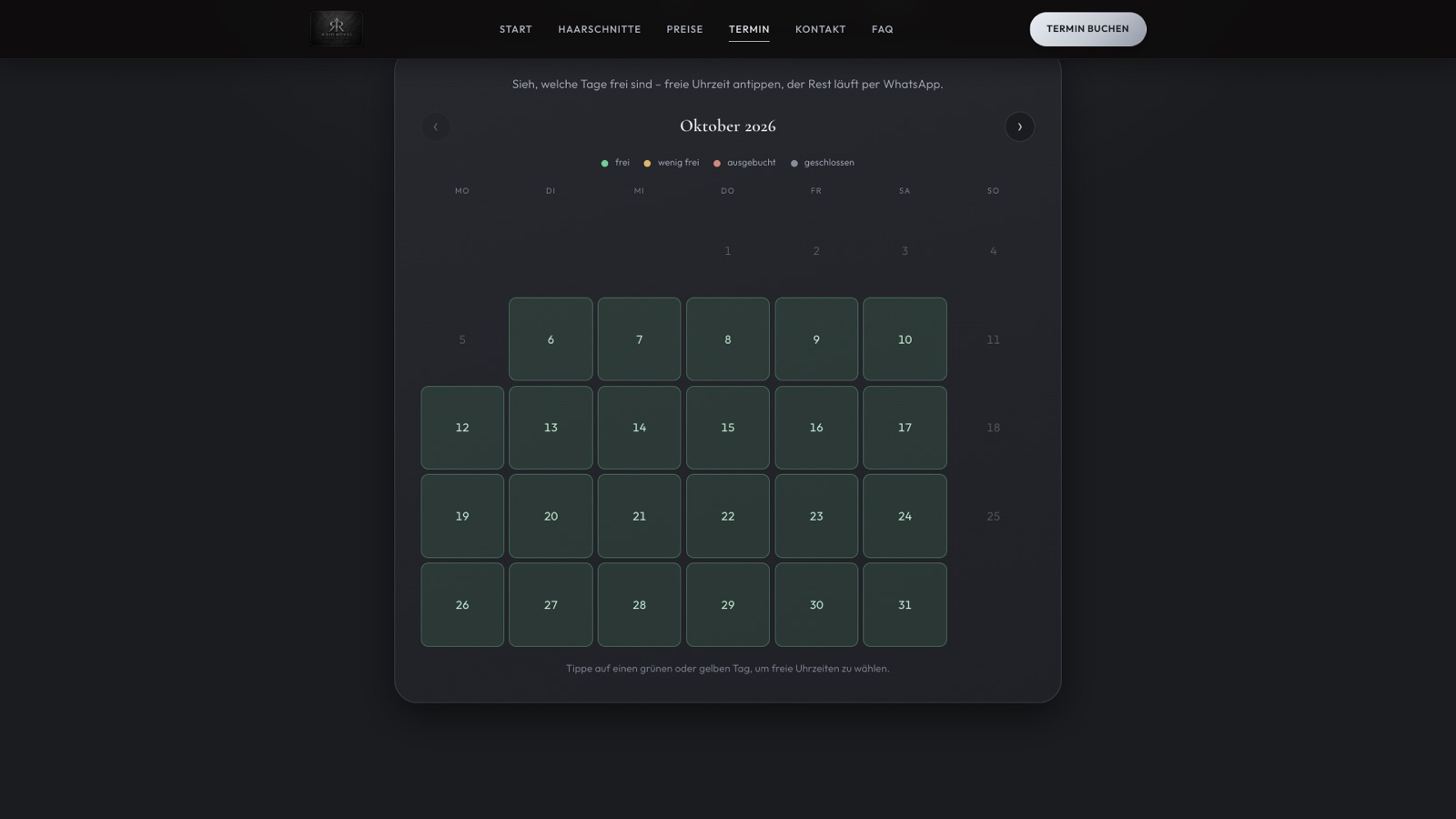Click the barber shop logo
Image resolution: width=1456 pixels, height=819 pixels.
[337, 28]
